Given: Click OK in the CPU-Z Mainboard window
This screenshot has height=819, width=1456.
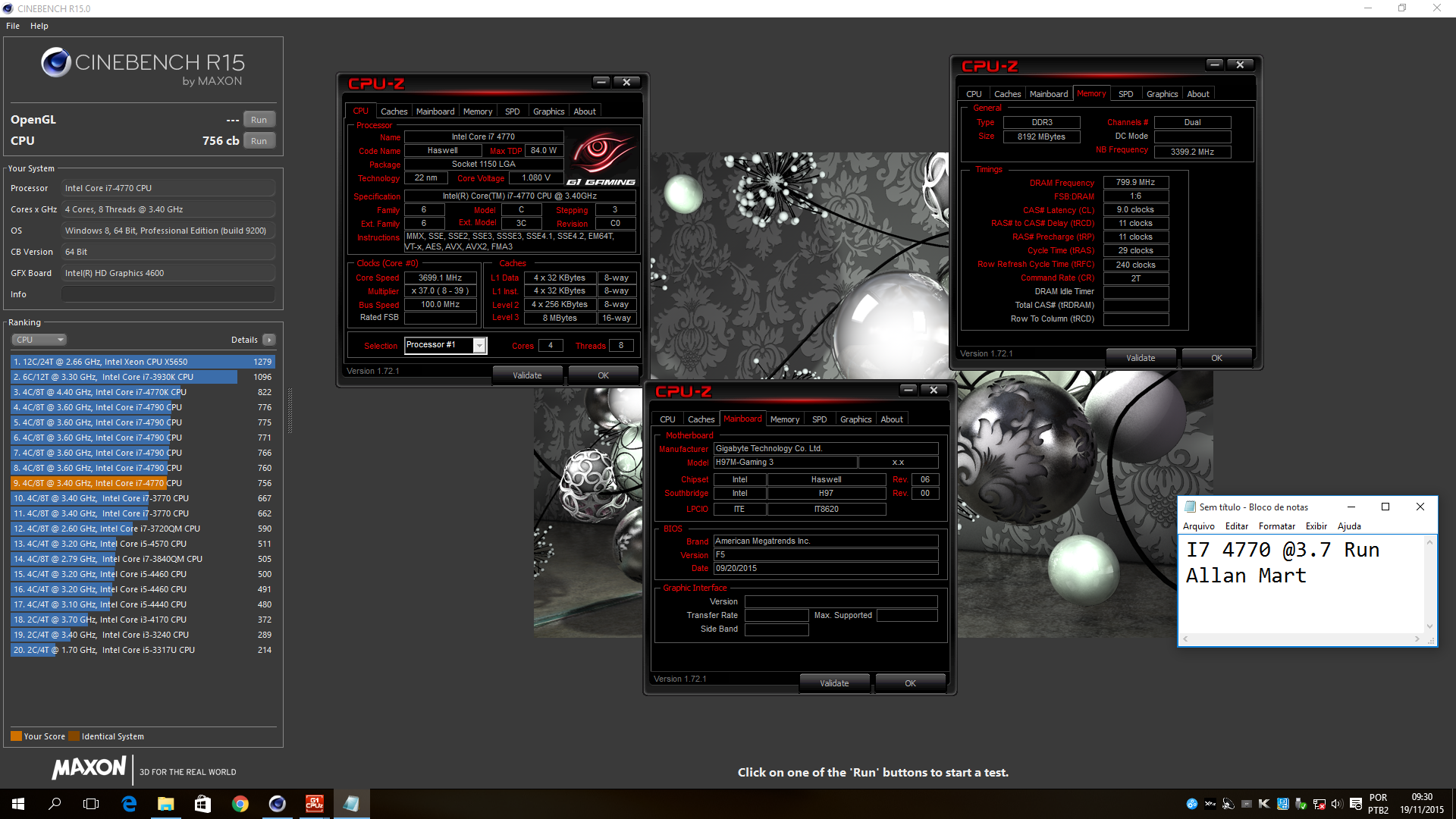Looking at the screenshot, I should point(910,683).
